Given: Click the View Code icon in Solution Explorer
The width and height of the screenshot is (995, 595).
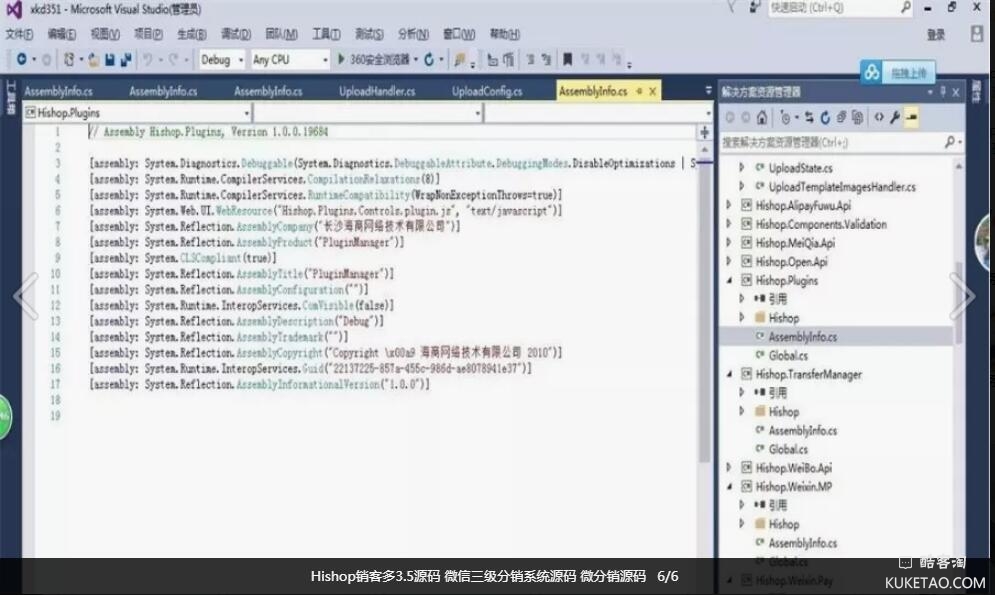Looking at the screenshot, I should [x=879, y=117].
